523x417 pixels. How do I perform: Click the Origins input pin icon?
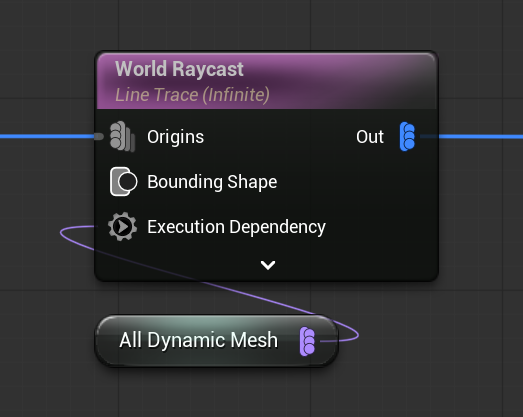pos(122,136)
